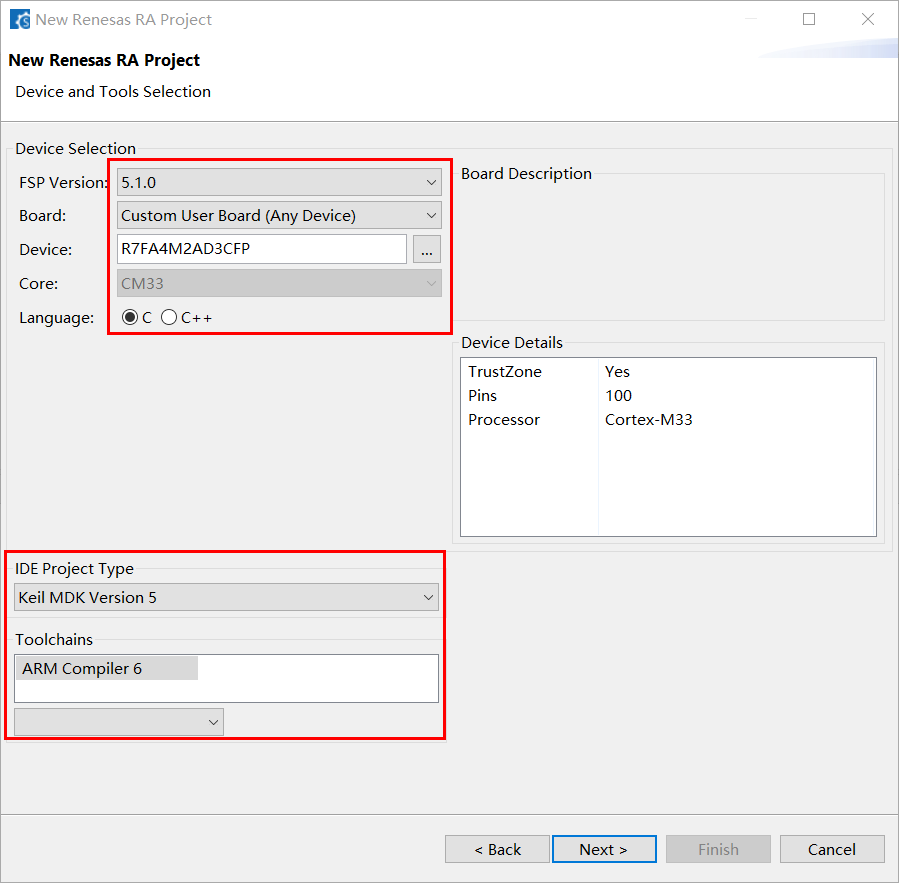
Task: Click the greyed-out Core CM33 dropdown
Action: click(279, 283)
